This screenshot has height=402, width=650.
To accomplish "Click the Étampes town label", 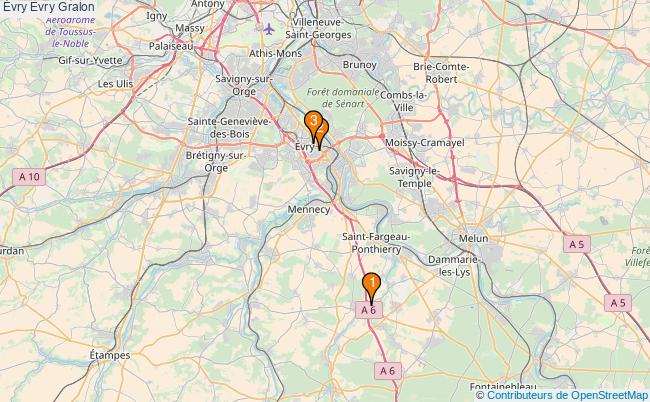I will pyautogui.click(x=110, y=355).
